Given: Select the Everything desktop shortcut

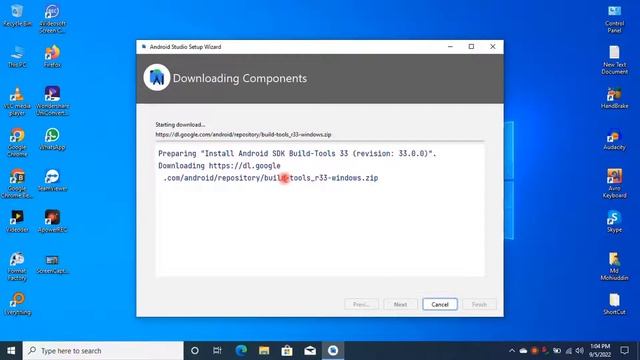Looking at the screenshot, I should click(x=18, y=304).
